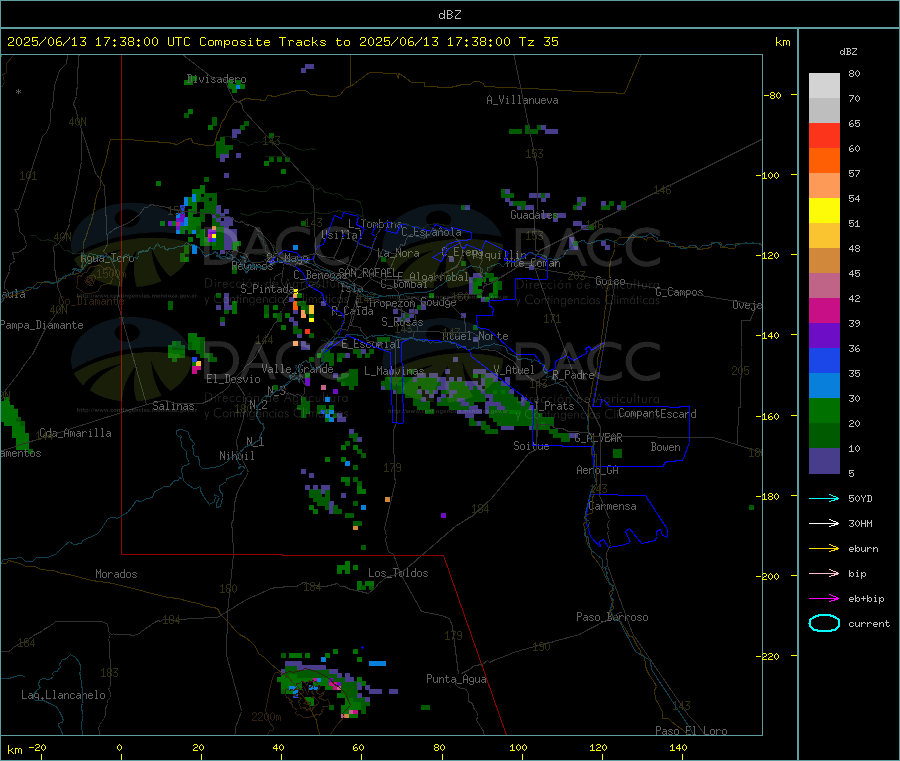
Task: Click the timestamp header text 2025/06/13 17:38:00 UTC
Action: pyautogui.click(x=98, y=42)
